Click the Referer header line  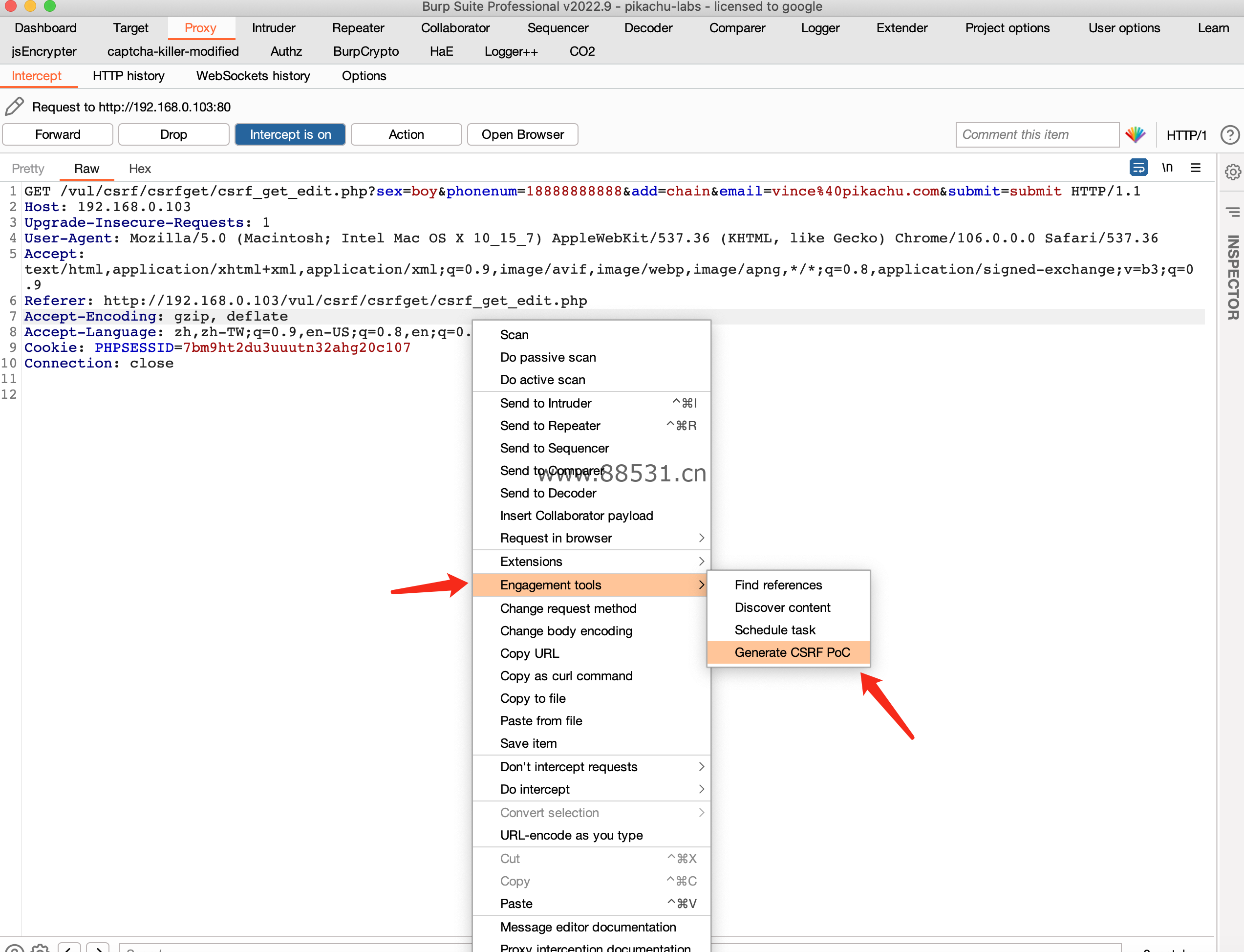pyautogui.click(x=305, y=301)
